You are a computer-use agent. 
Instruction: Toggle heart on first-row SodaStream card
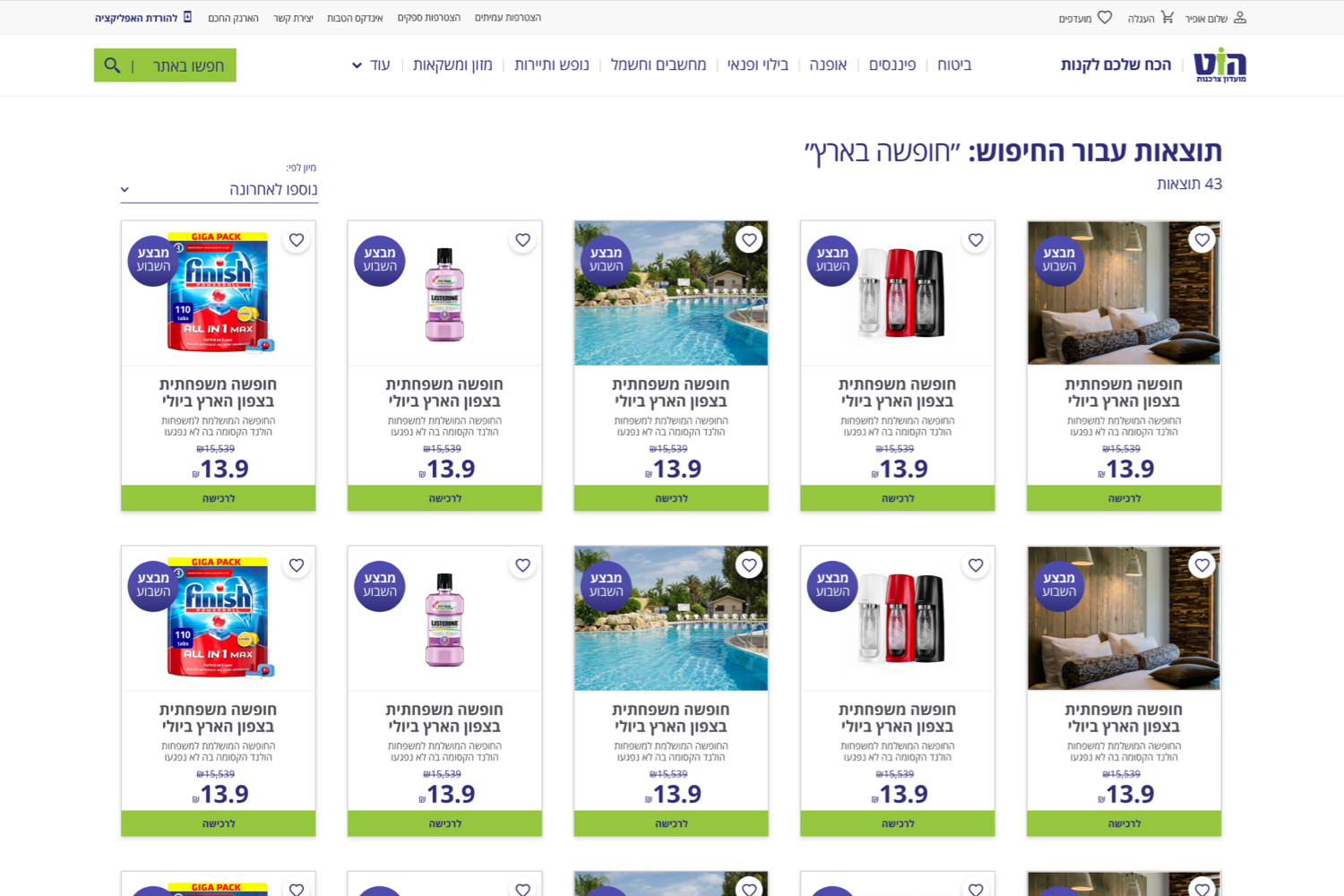[x=976, y=240]
